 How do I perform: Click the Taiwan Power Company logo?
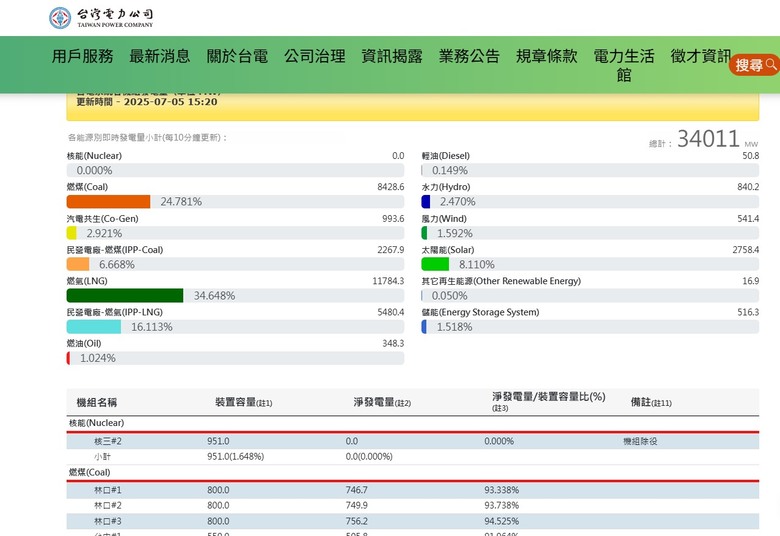101,17
